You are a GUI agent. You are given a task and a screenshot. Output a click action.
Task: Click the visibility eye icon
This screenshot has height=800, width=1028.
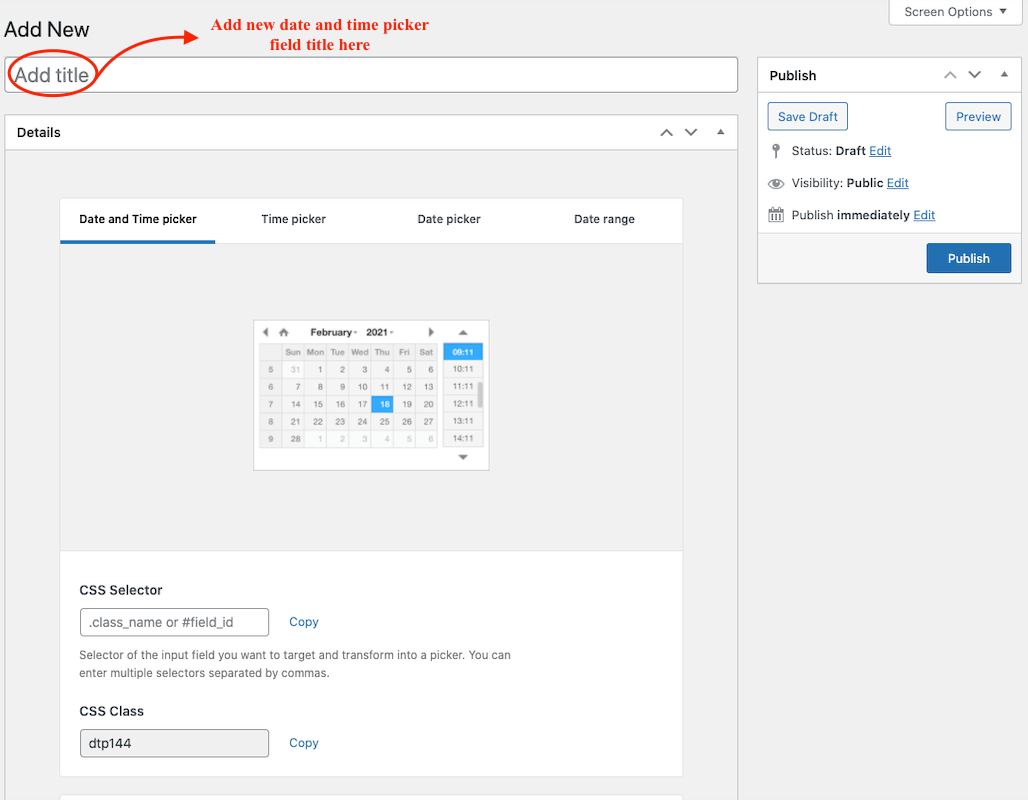(x=776, y=184)
